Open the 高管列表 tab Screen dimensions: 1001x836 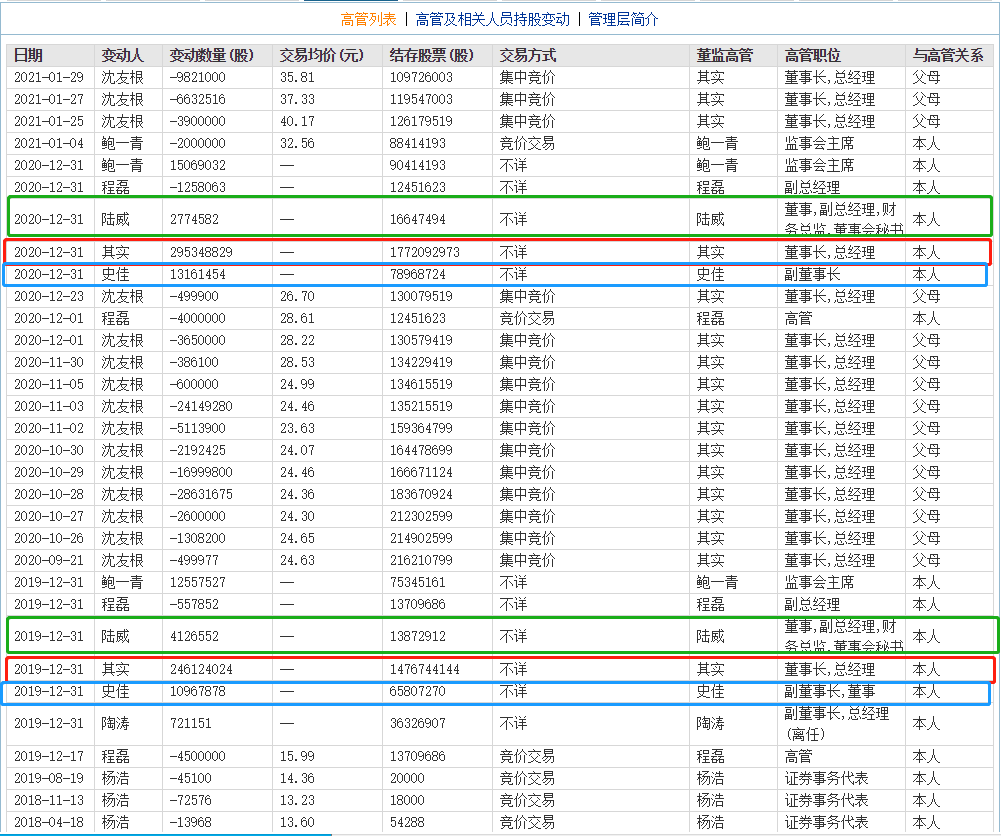tap(368, 19)
